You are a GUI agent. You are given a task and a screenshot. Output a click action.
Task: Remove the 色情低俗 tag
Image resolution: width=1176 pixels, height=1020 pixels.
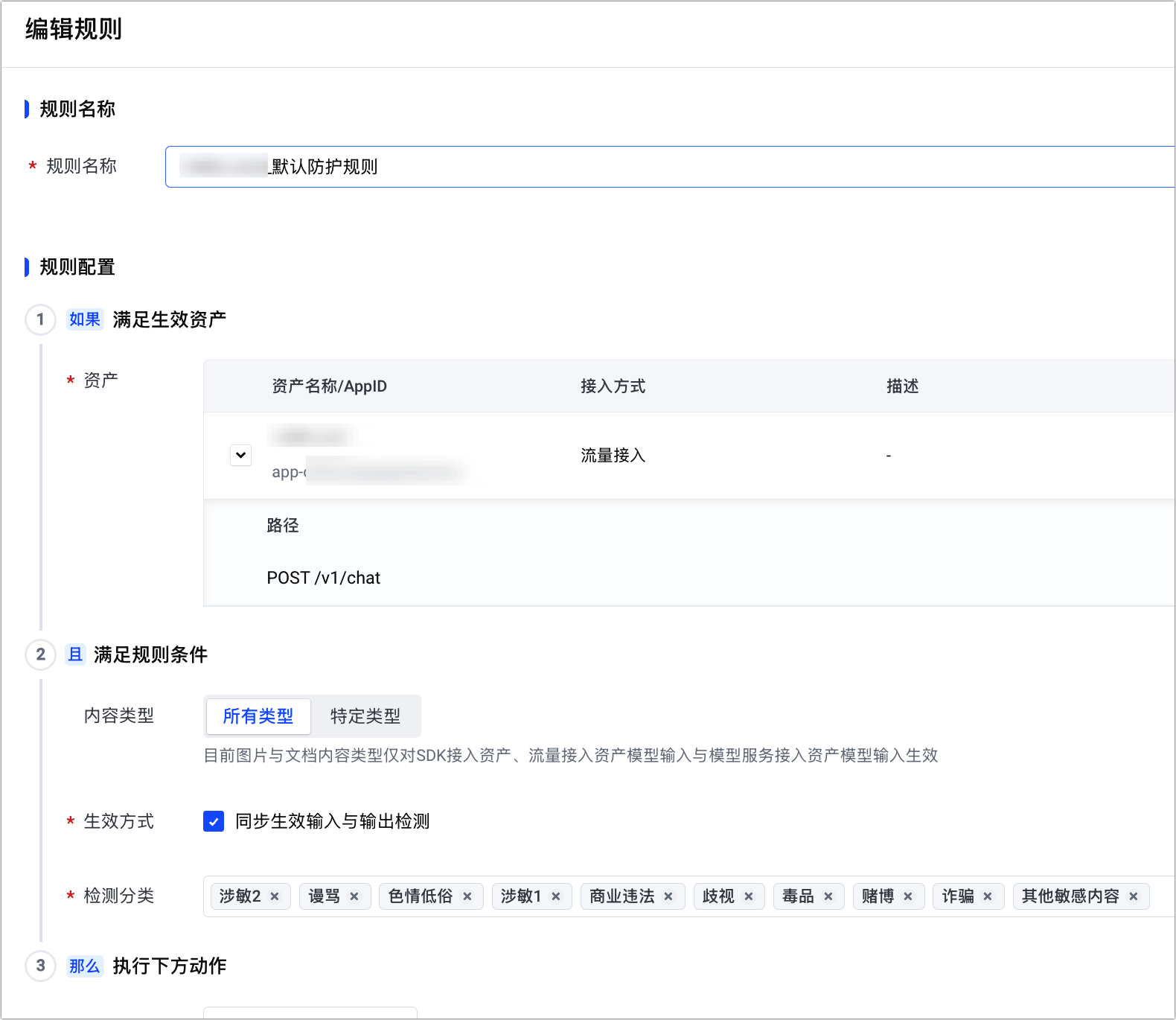[467, 896]
